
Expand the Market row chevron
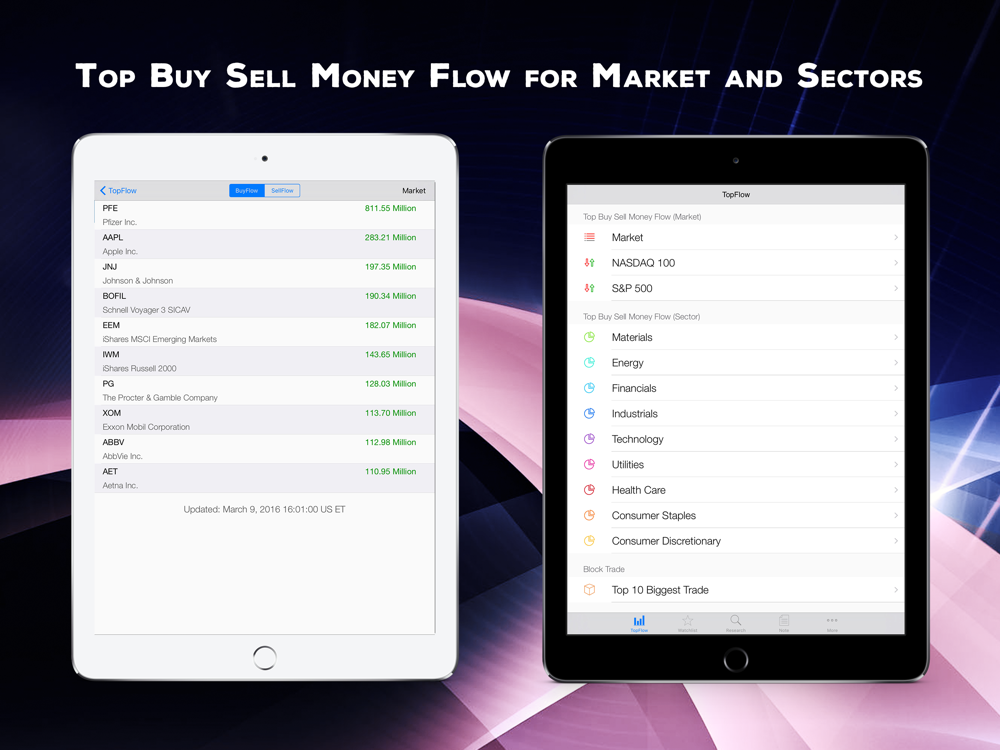896,237
